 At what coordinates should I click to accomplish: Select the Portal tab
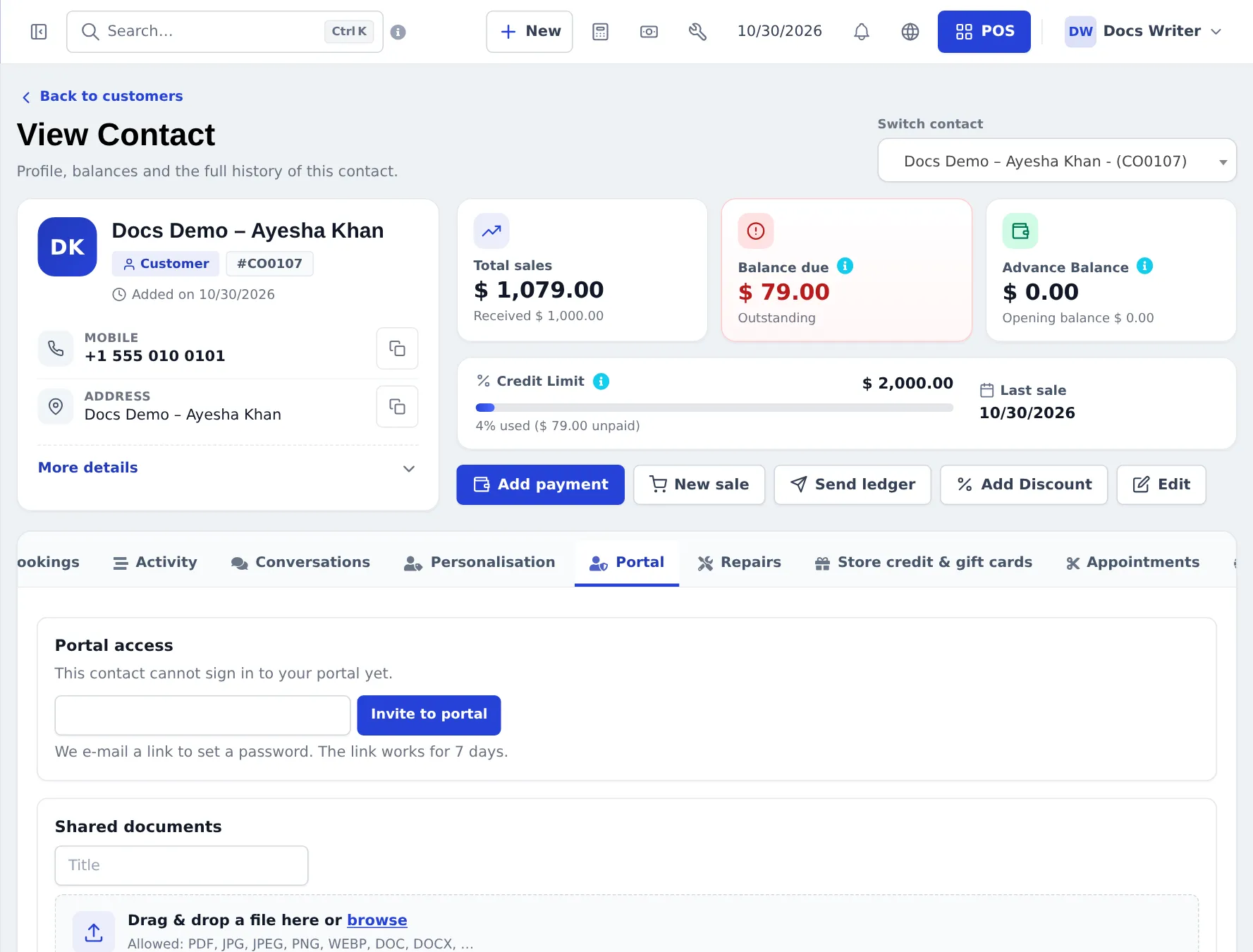point(627,563)
